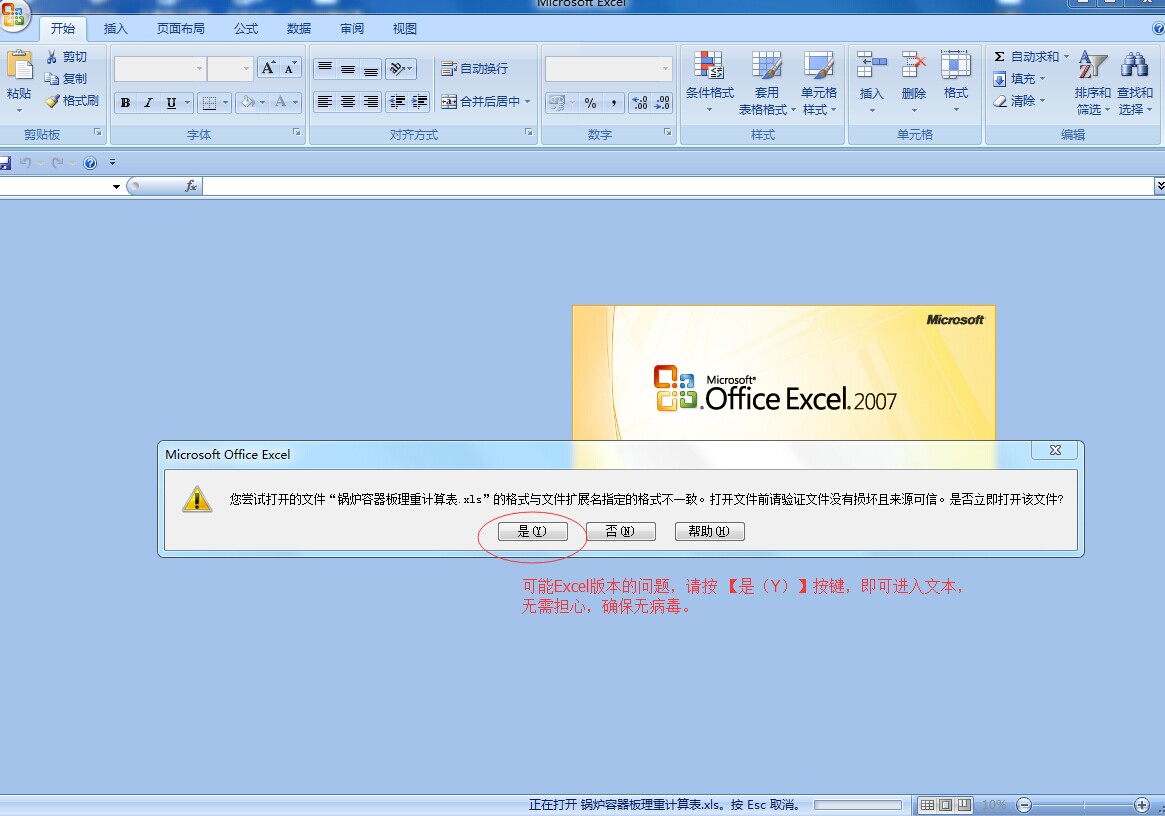
Task: Toggle bold formatting
Action: (x=125, y=103)
